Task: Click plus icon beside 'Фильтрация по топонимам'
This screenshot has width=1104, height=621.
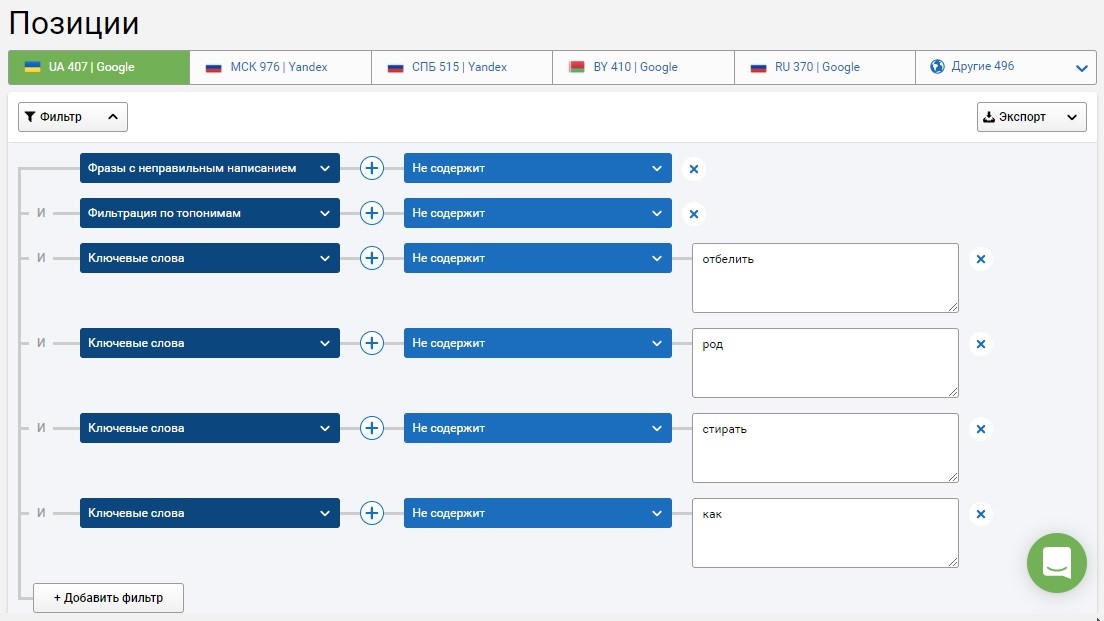Action: click(372, 213)
